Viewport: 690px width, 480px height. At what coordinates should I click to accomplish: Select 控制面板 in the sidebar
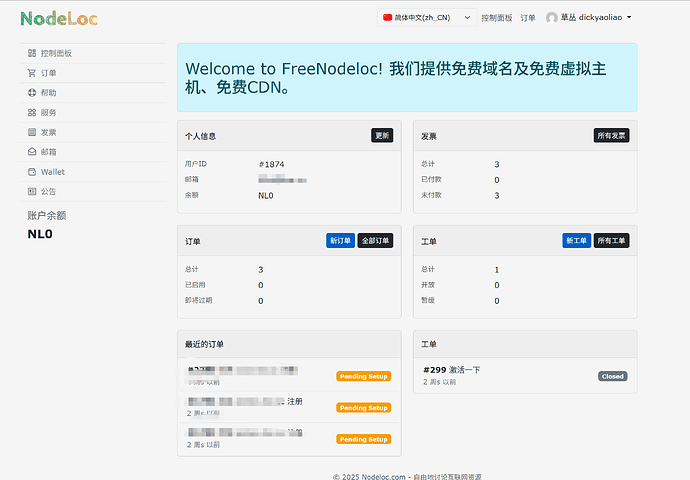tap(92, 53)
